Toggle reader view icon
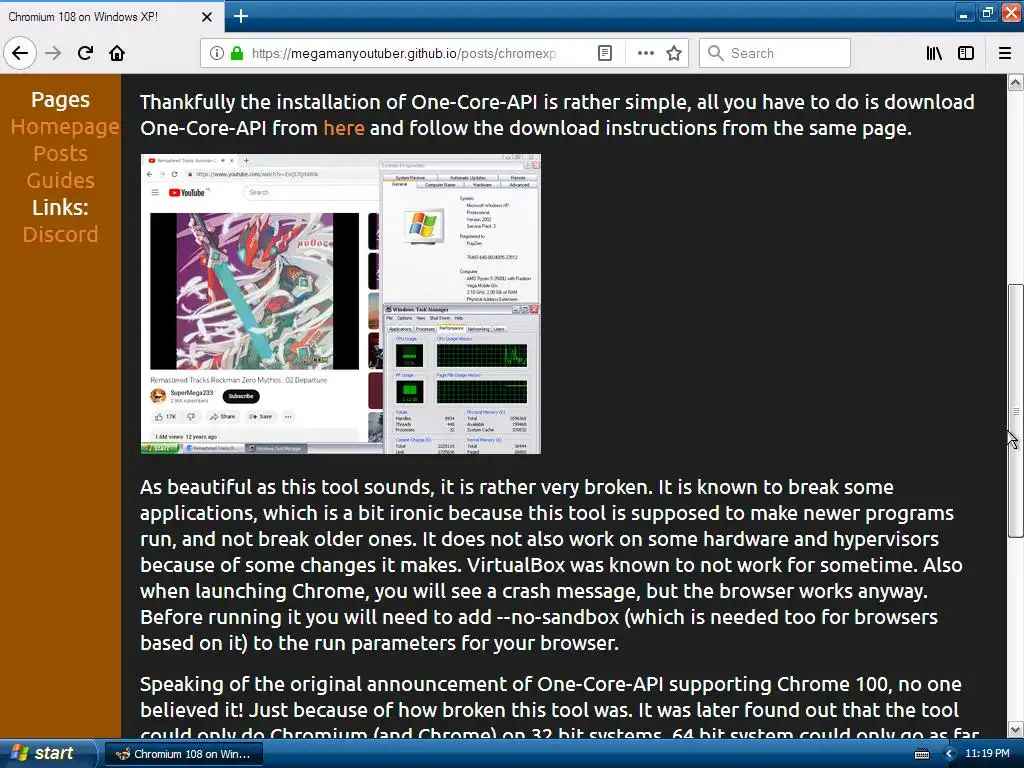This screenshot has width=1024, height=768. 605,53
